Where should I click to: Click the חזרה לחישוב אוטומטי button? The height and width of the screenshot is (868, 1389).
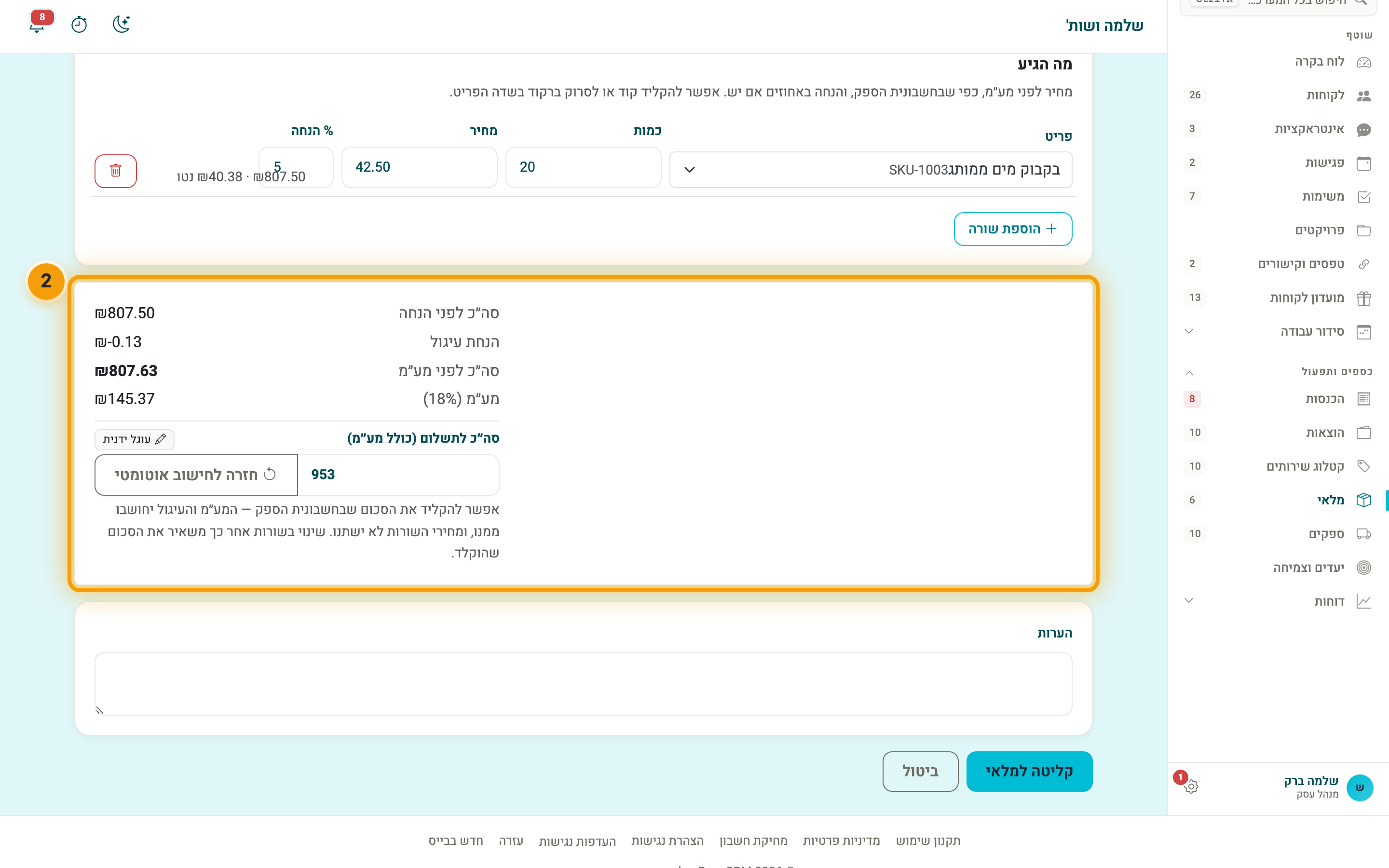196,475
